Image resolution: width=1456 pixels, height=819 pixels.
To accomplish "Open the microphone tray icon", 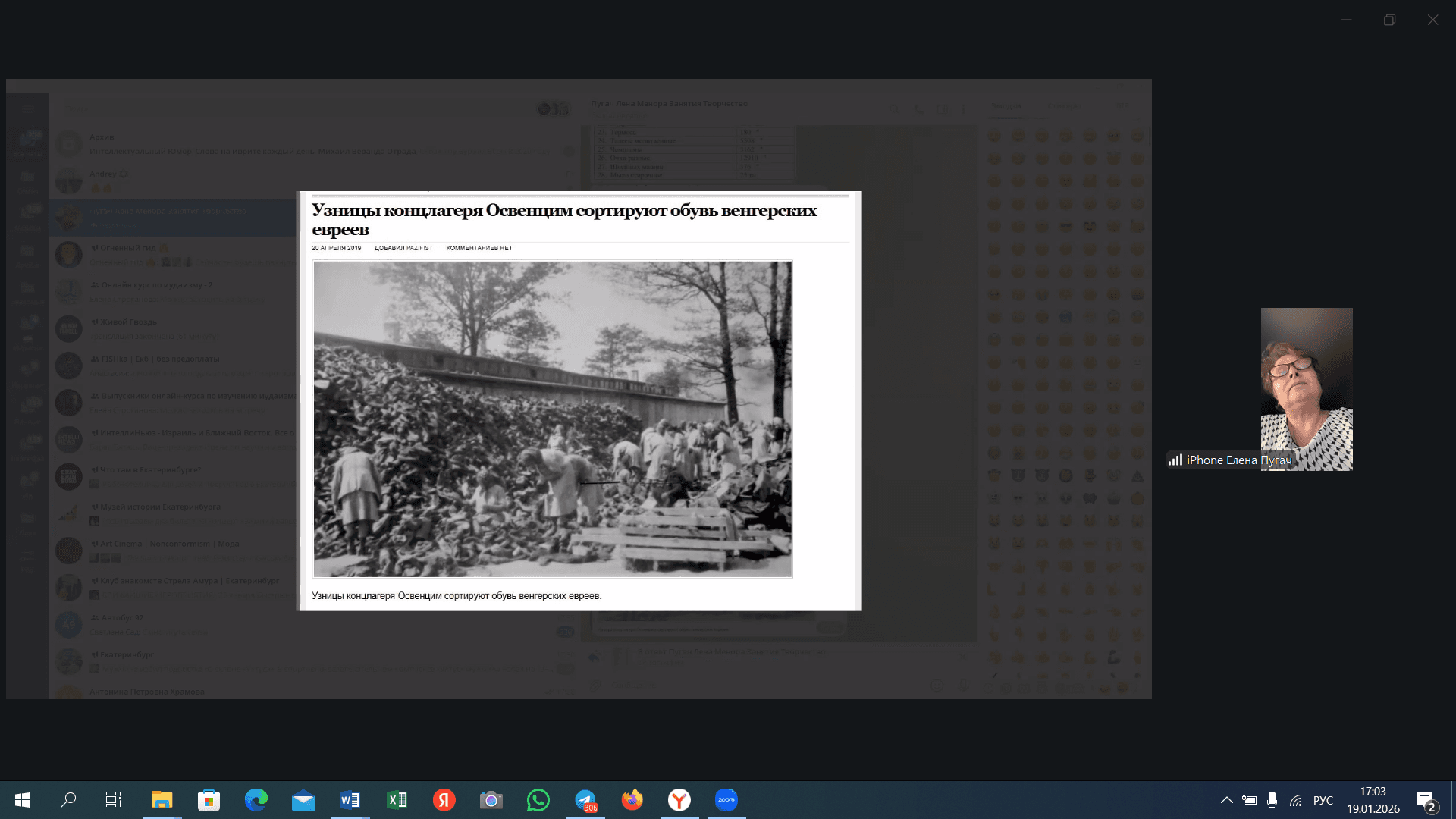I will [x=1272, y=800].
